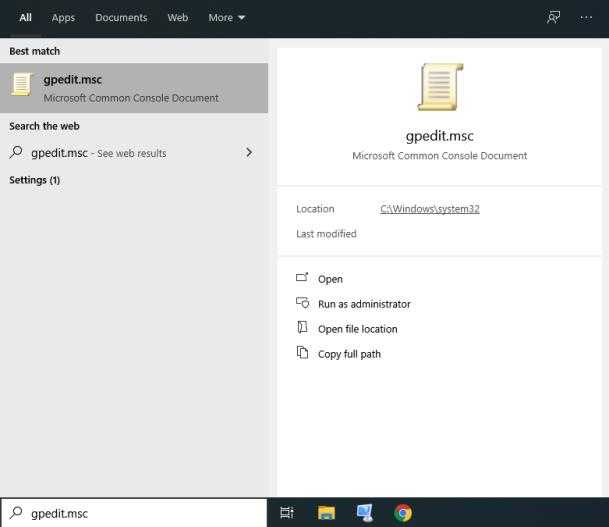Click the Open action icon

click(302, 278)
